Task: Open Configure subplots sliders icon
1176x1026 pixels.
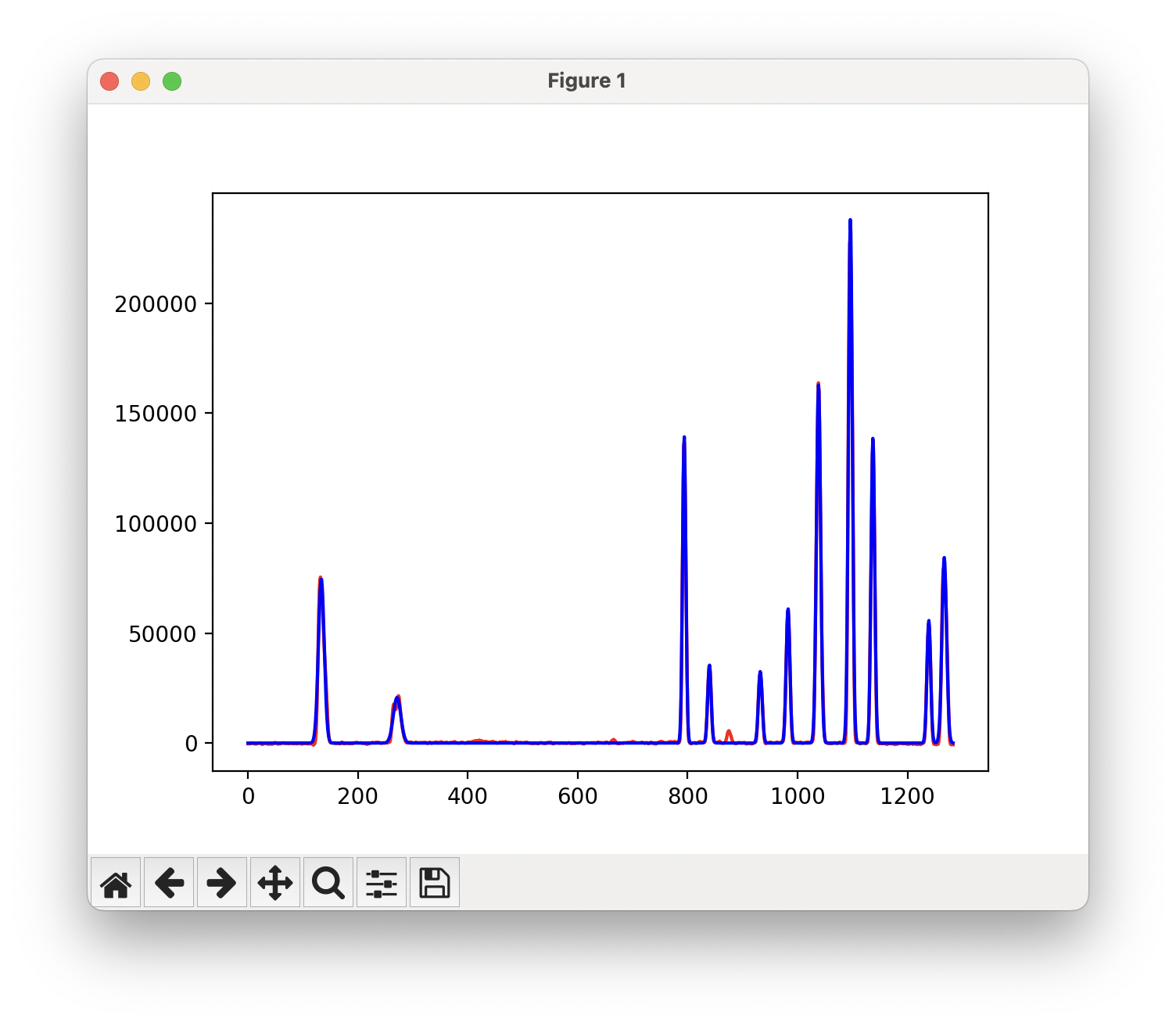Action: 382,883
